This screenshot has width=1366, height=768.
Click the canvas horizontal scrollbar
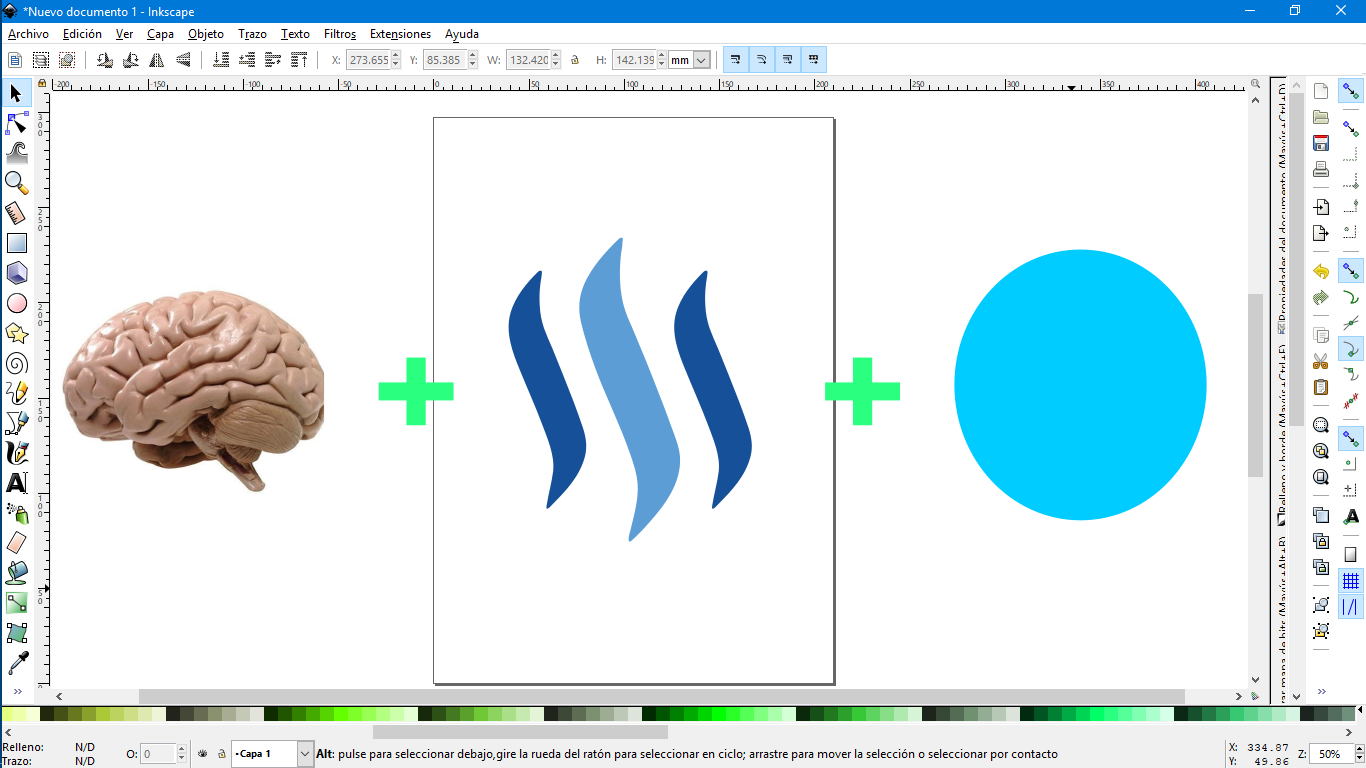click(662, 696)
